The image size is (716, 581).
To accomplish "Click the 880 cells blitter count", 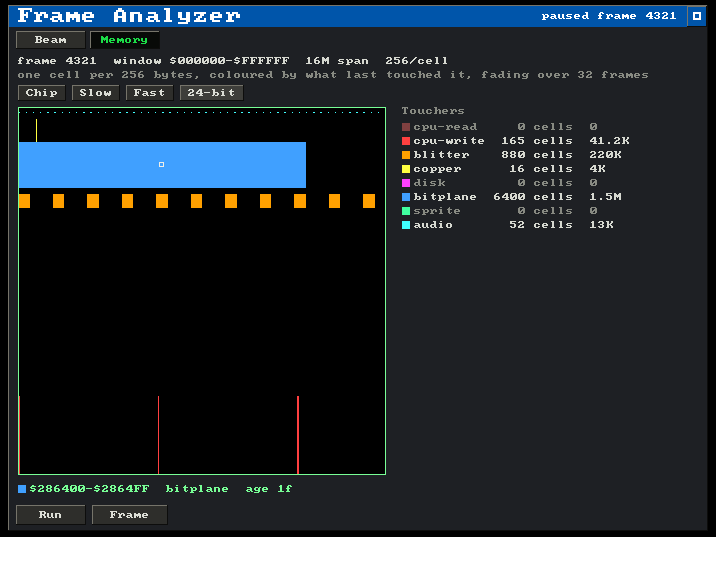I will tap(537, 155).
